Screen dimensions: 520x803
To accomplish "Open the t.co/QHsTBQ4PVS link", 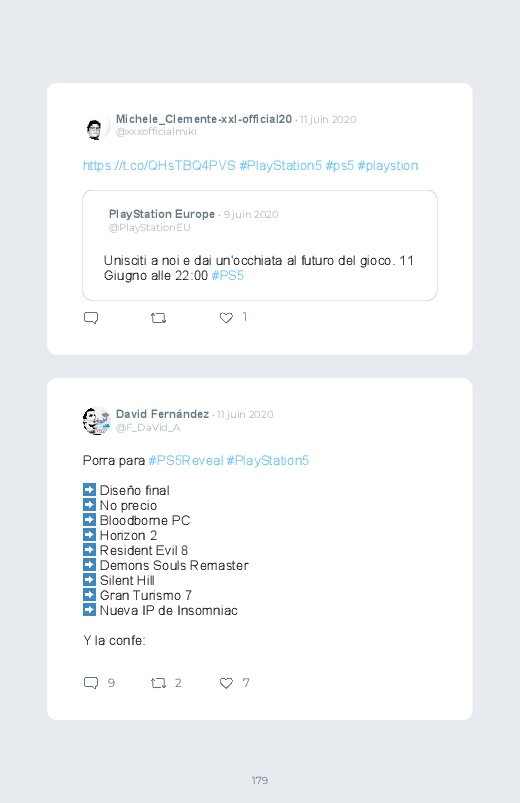I will (x=159, y=165).
